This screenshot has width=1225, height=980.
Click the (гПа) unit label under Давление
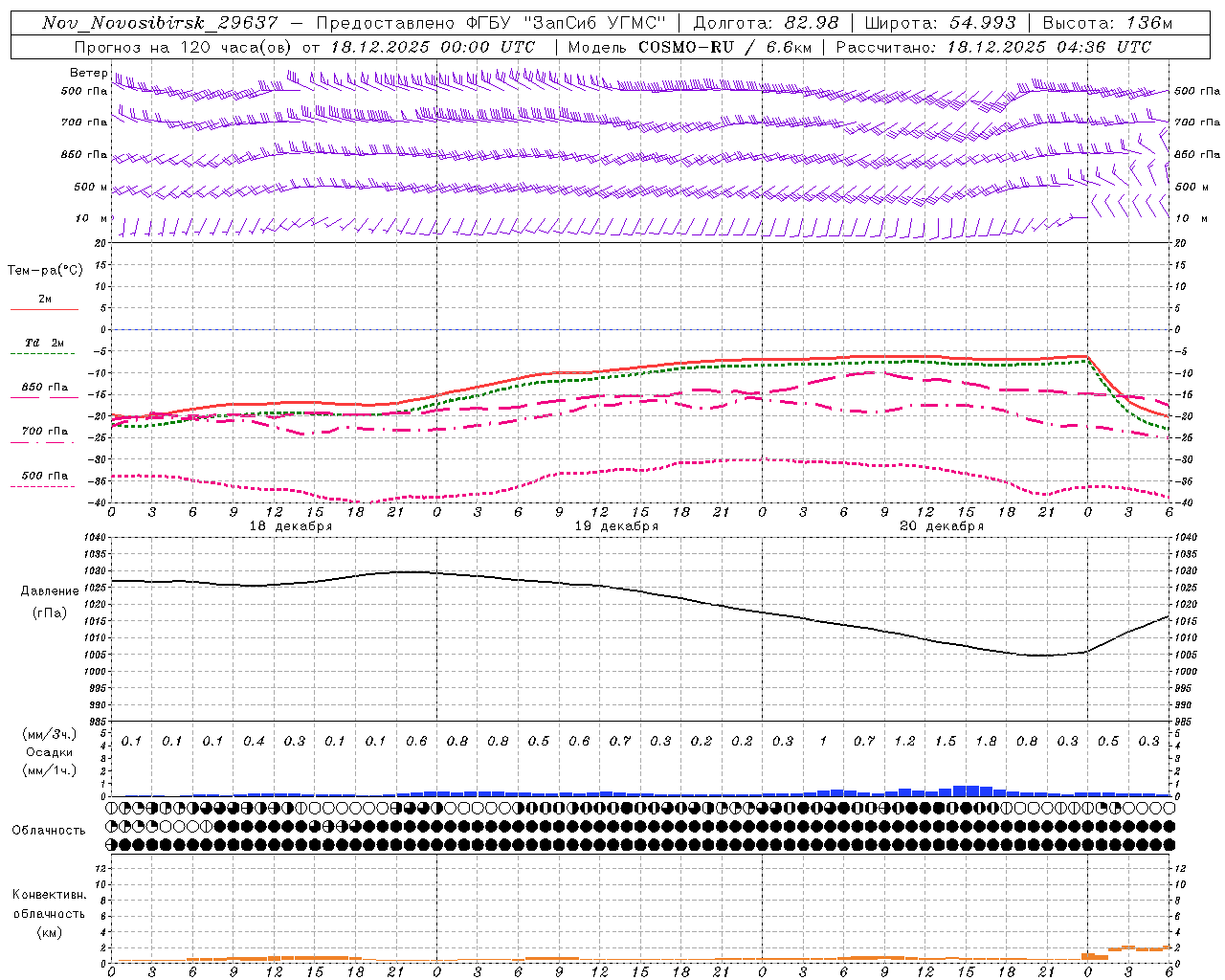50,613
